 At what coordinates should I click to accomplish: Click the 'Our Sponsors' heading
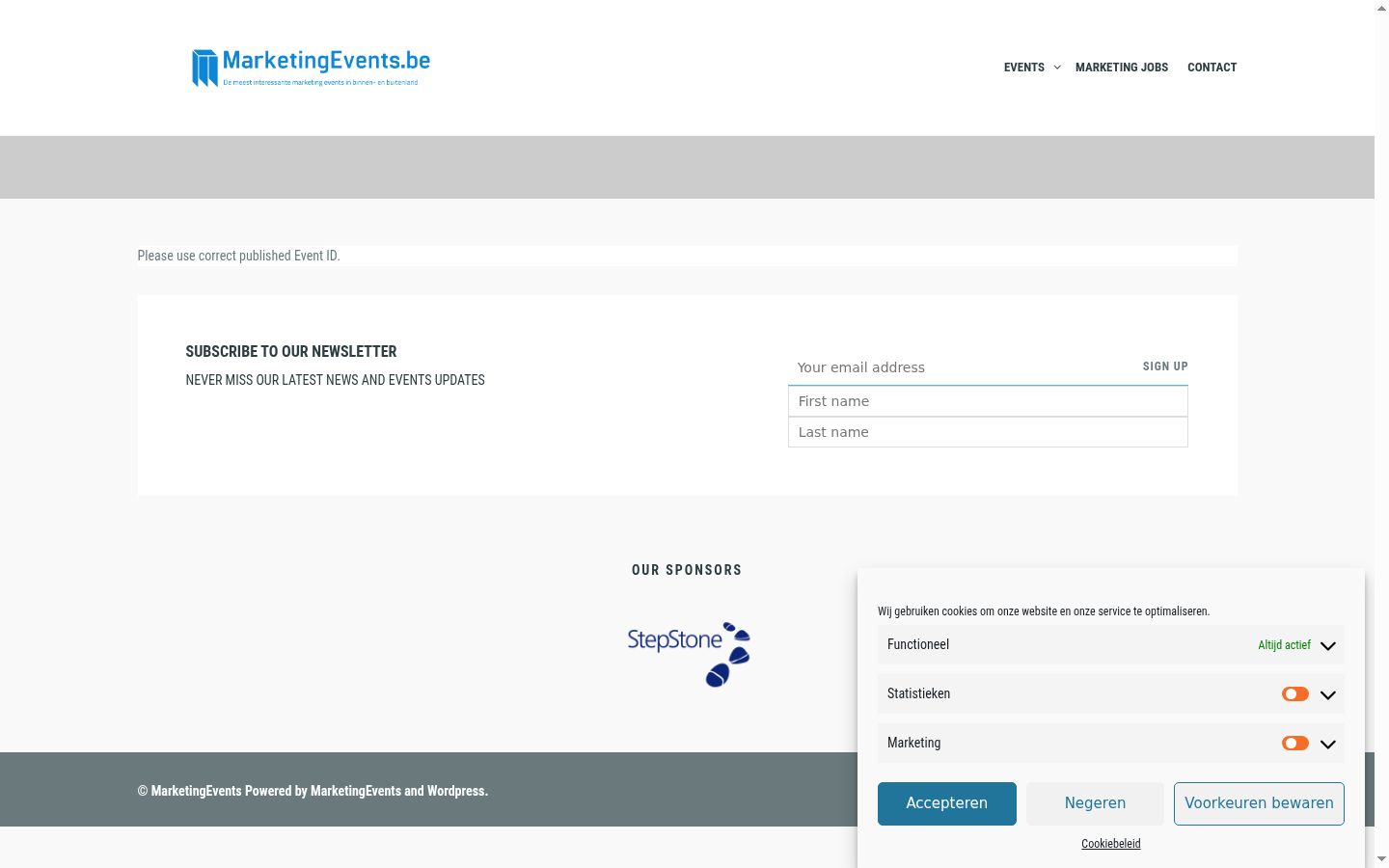coord(687,570)
